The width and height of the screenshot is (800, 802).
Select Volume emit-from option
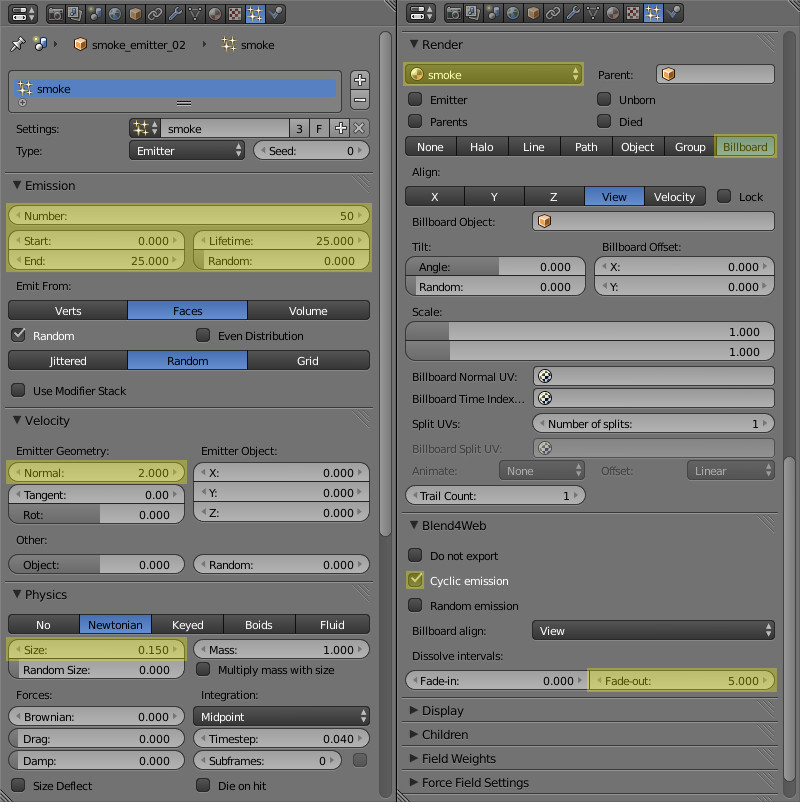[308, 311]
